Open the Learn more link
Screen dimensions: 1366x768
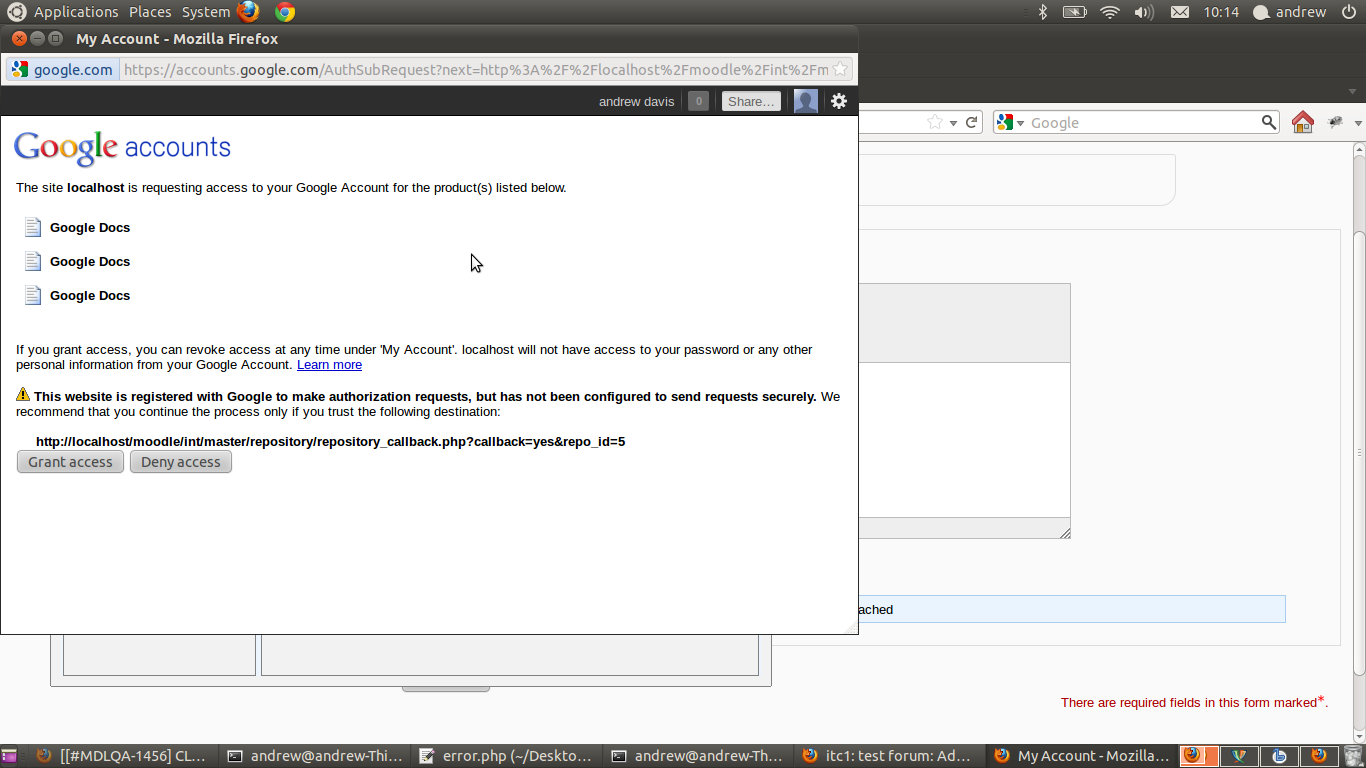[329, 365]
